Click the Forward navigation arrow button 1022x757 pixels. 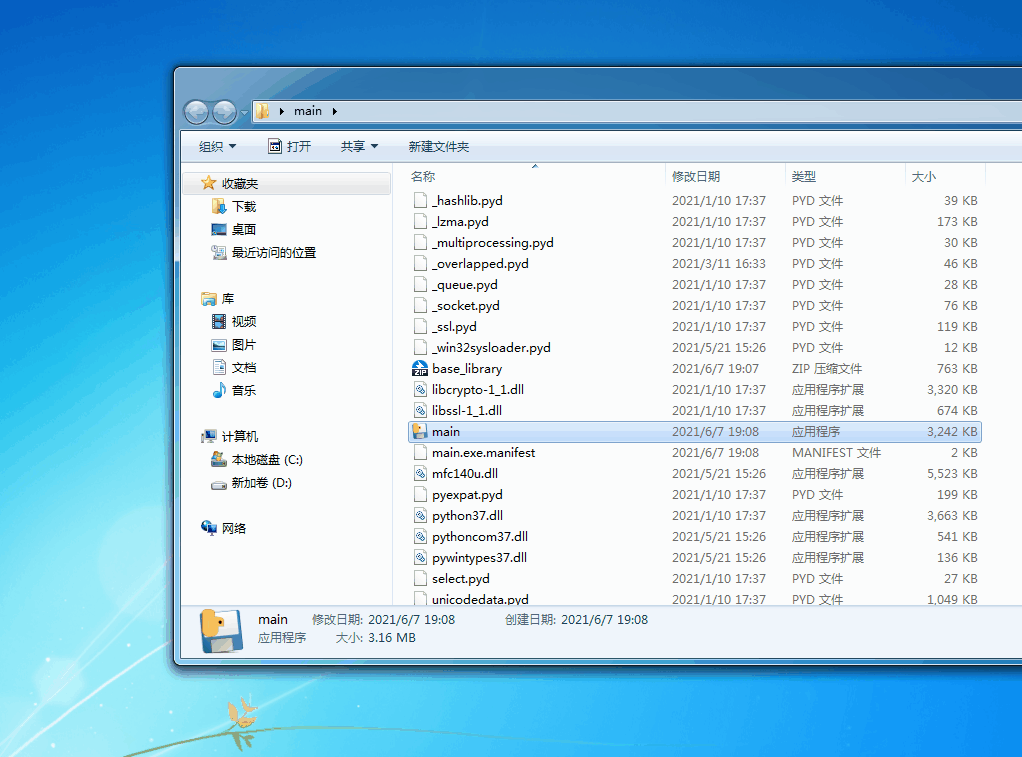point(225,112)
